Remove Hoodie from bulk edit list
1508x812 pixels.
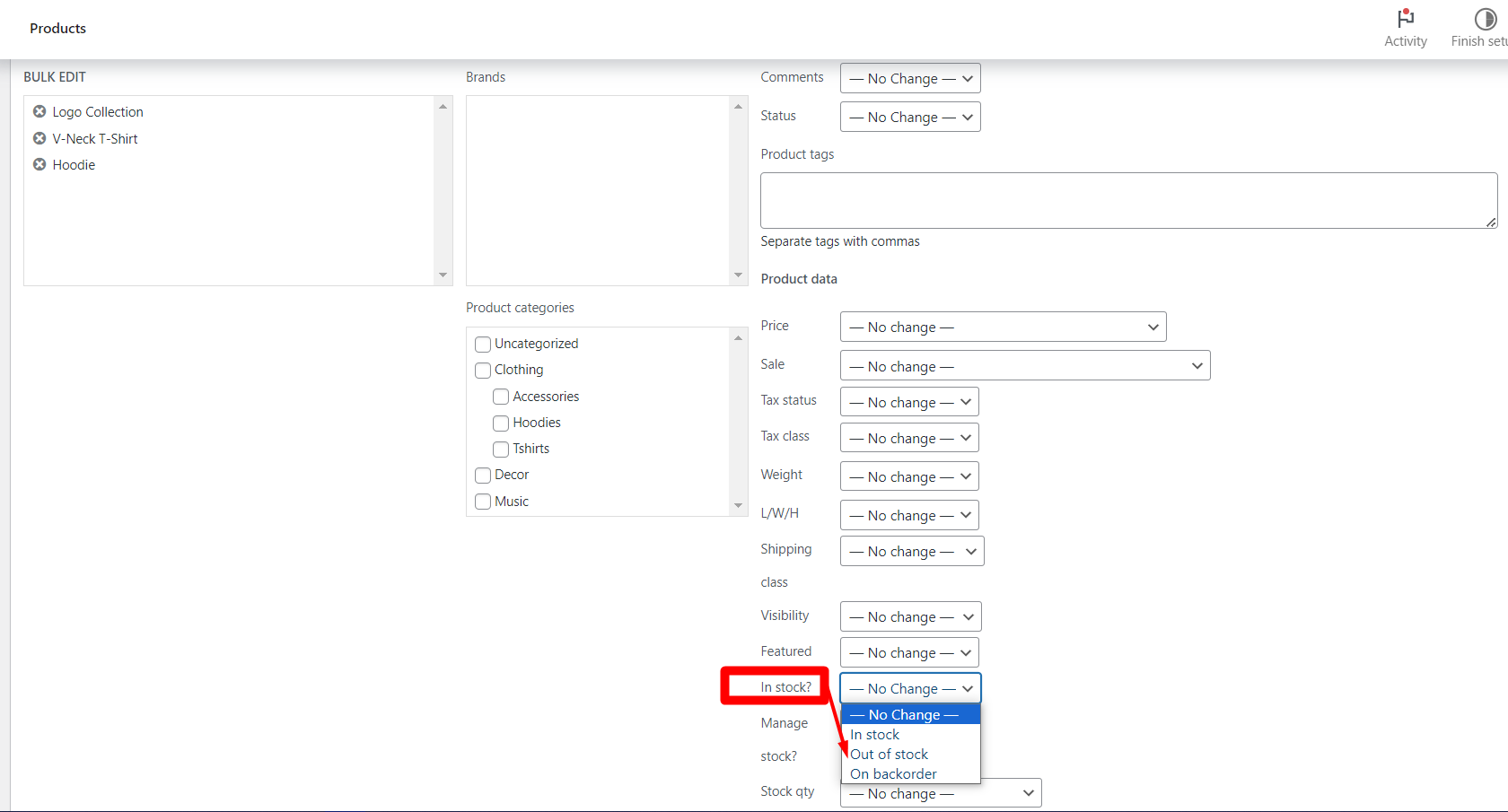click(39, 164)
